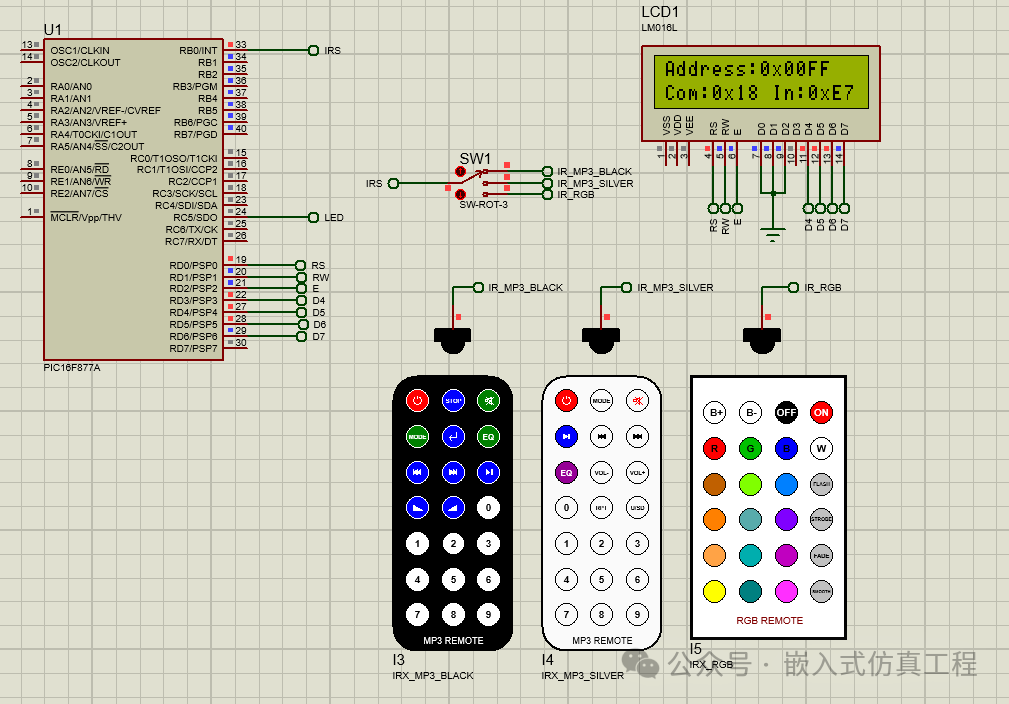The image size is (1009, 704).
Task: Click VOL+ button on silver remote
Action: coord(638,472)
